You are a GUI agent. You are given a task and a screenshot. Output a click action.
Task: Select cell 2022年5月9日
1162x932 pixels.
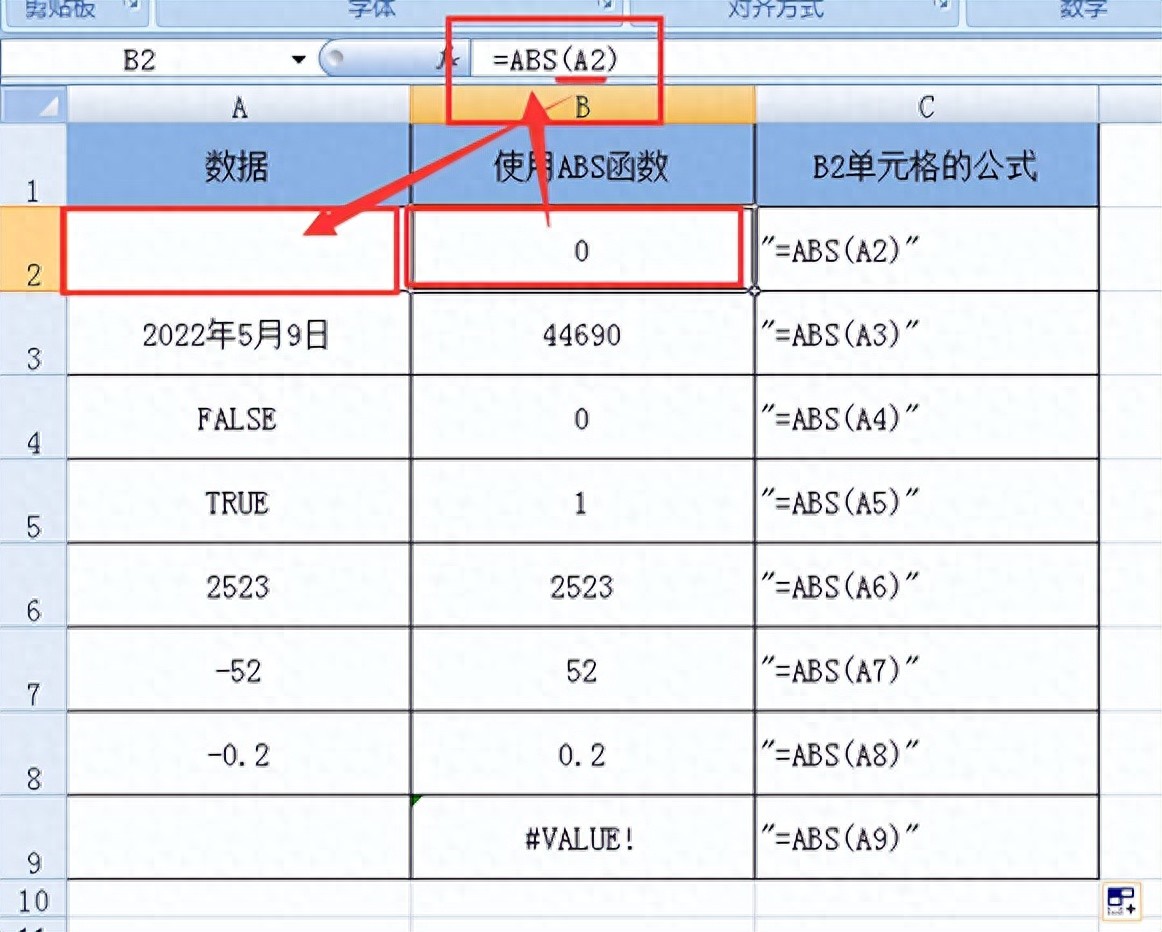point(239,333)
